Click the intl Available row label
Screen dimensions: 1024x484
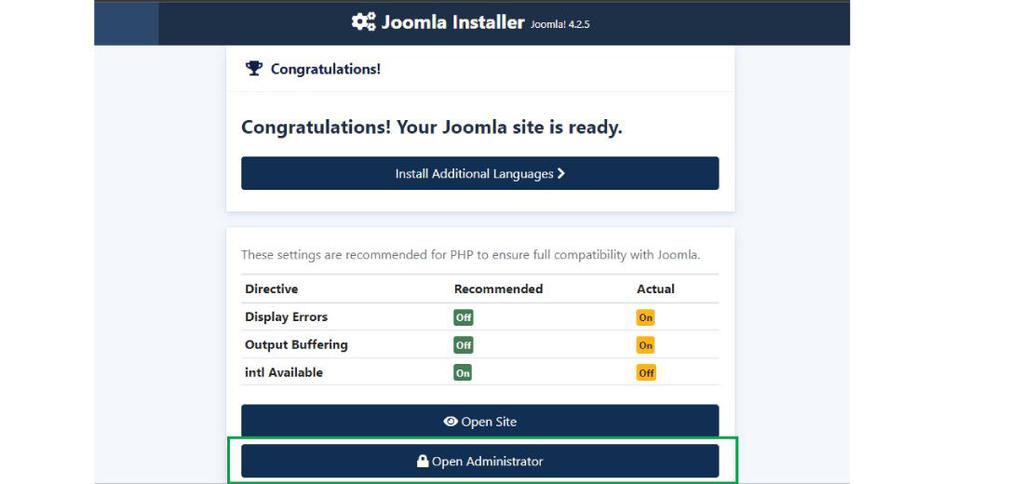click(283, 372)
